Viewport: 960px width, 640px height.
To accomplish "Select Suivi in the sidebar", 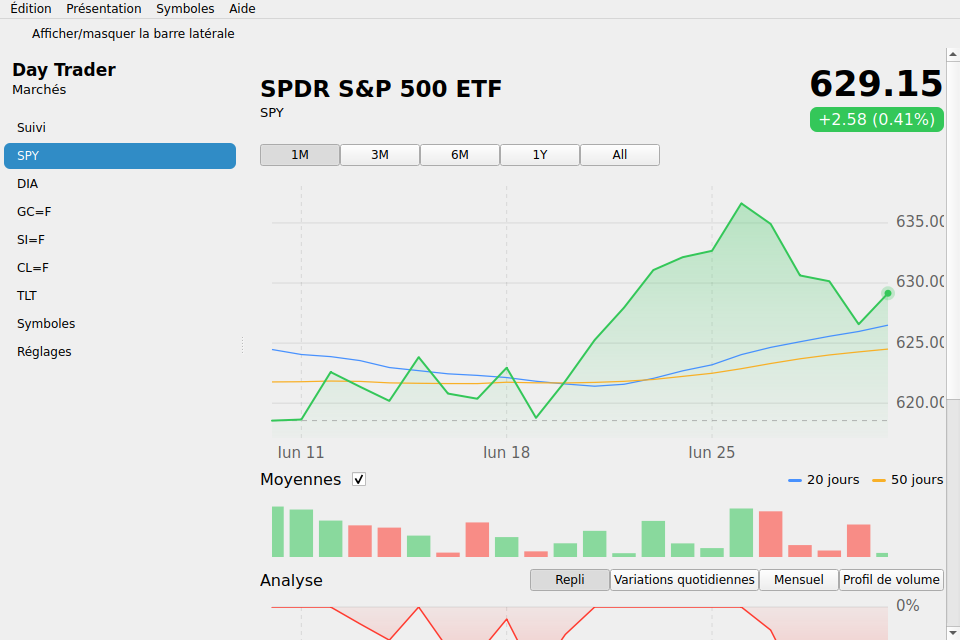I will (x=120, y=127).
